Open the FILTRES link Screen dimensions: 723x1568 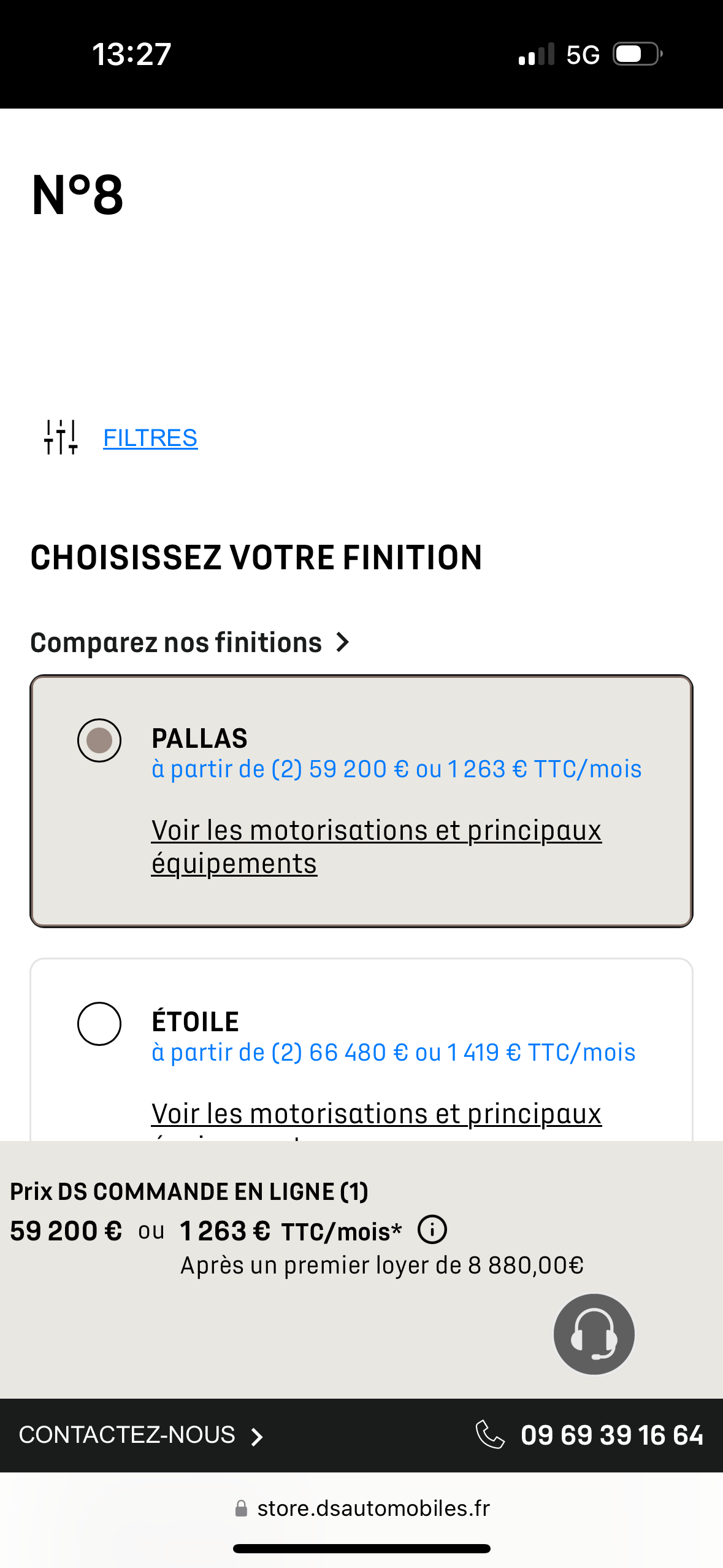(150, 438)
